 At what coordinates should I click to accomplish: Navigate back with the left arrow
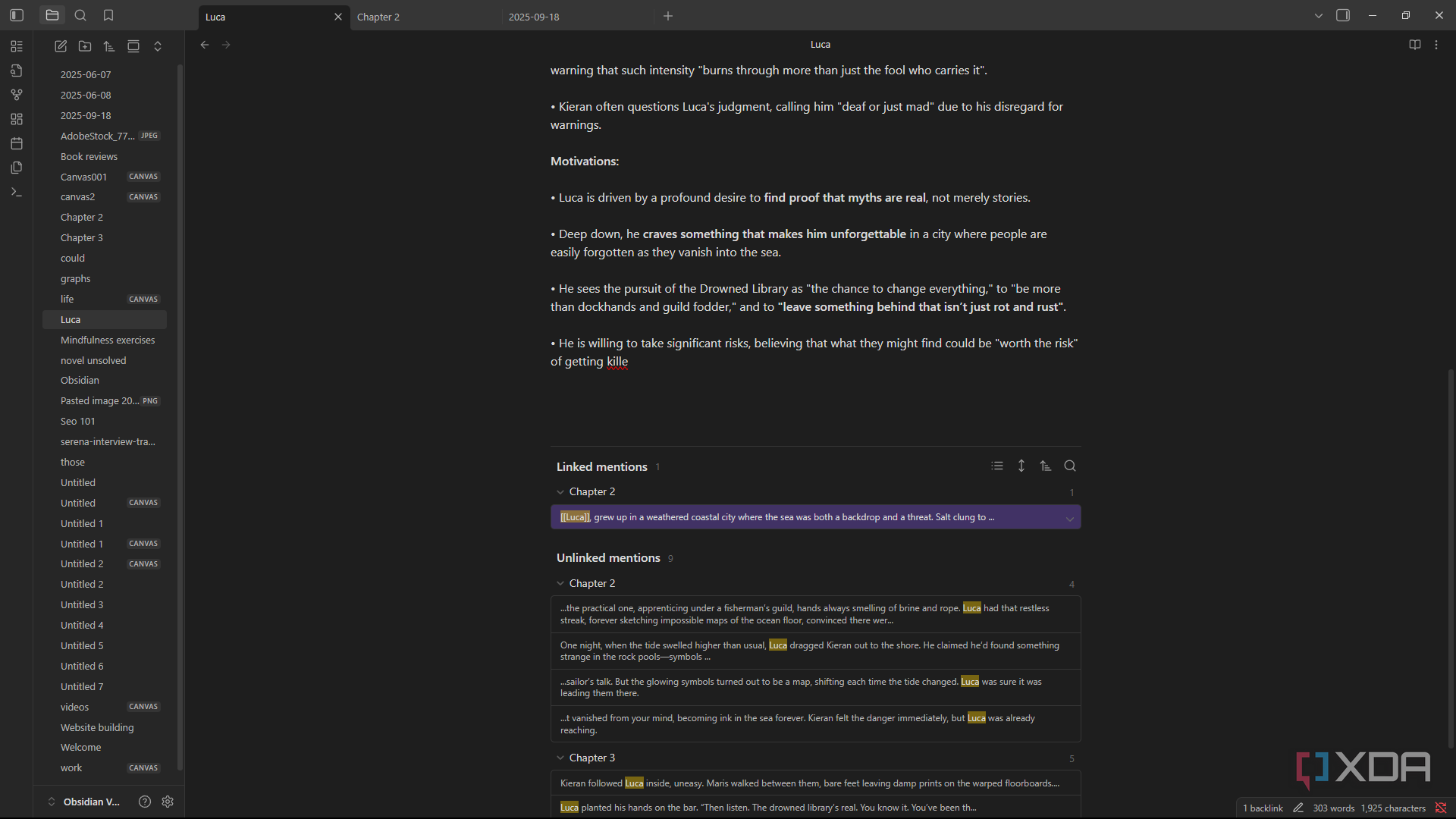205,45
